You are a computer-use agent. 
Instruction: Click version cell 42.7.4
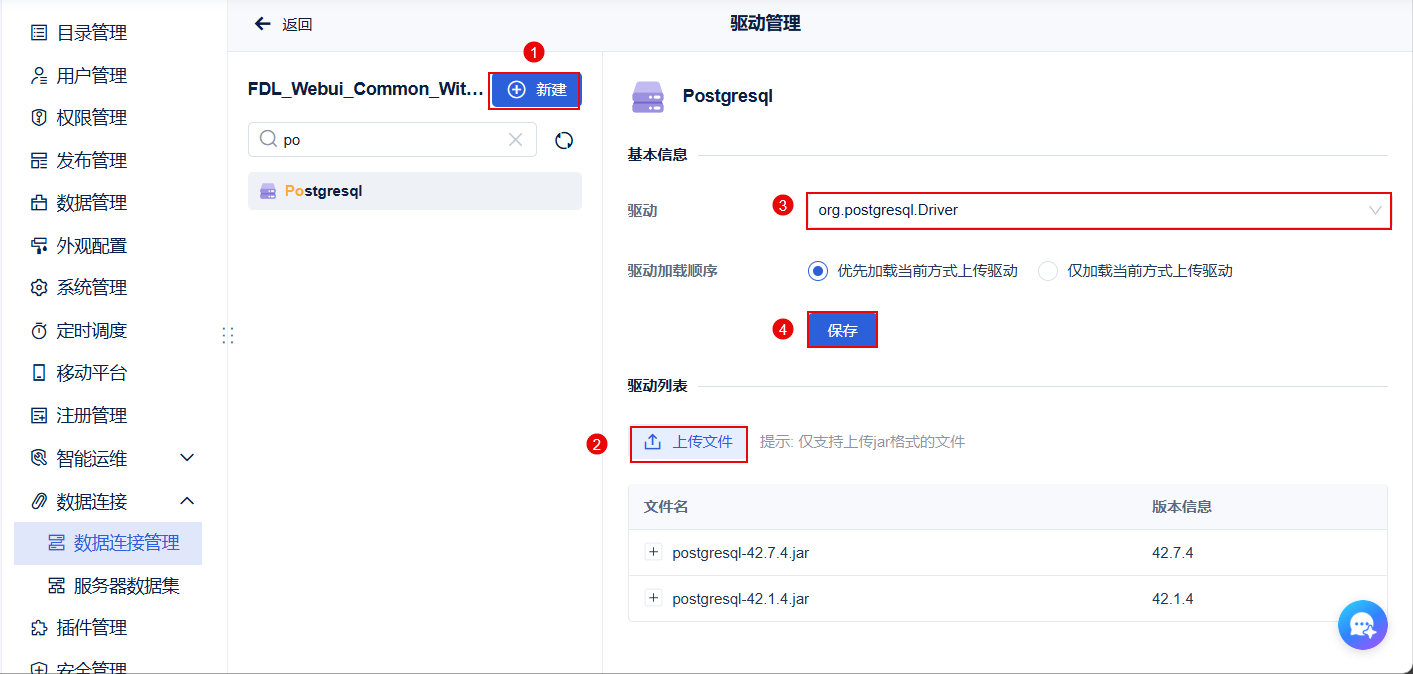[1172, 553]
